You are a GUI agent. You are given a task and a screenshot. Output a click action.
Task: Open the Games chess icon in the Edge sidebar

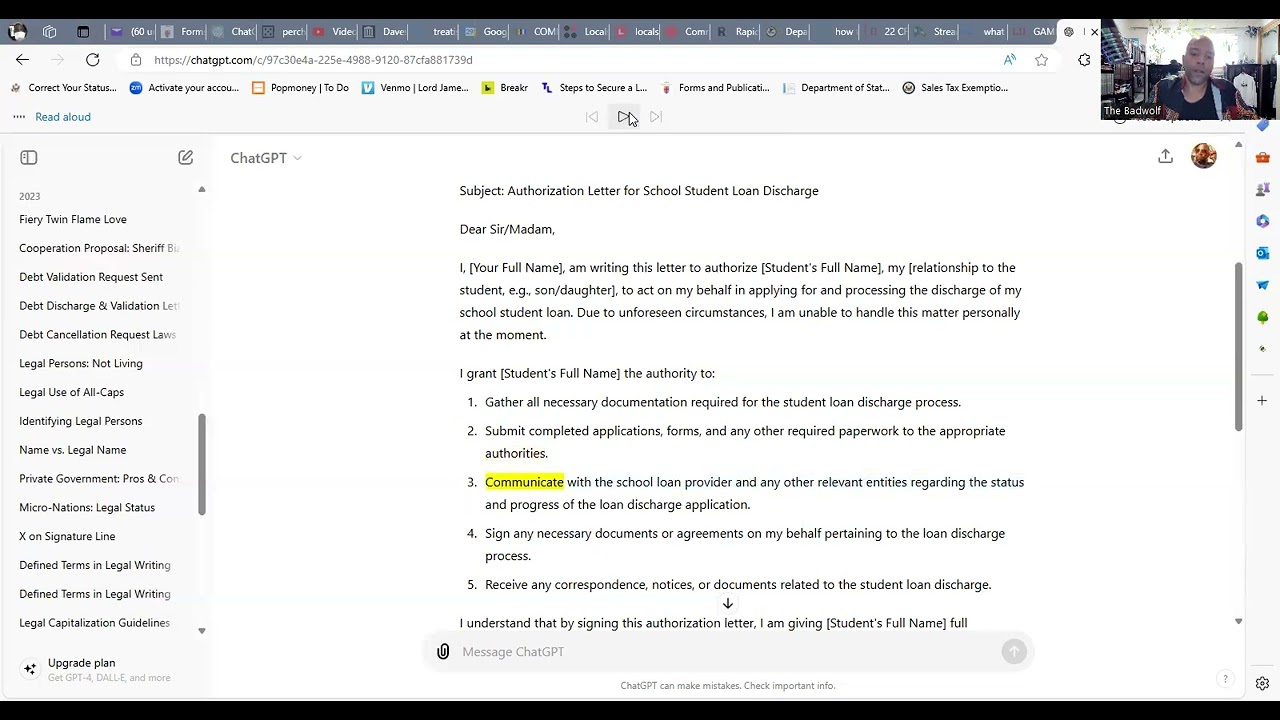tap(1263, 189)
